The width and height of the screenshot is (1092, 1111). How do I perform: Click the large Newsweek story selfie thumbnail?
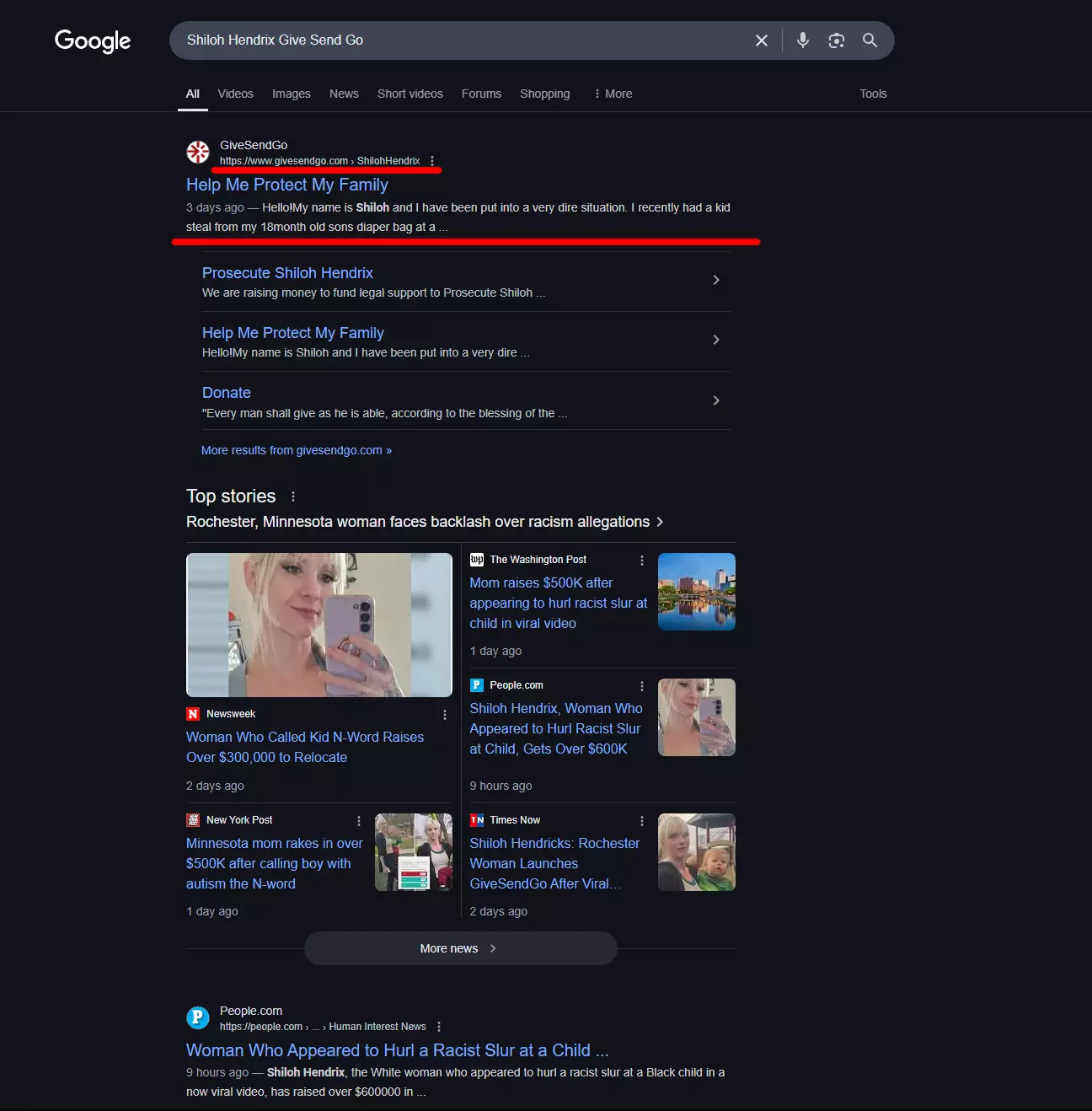point(319,625)
